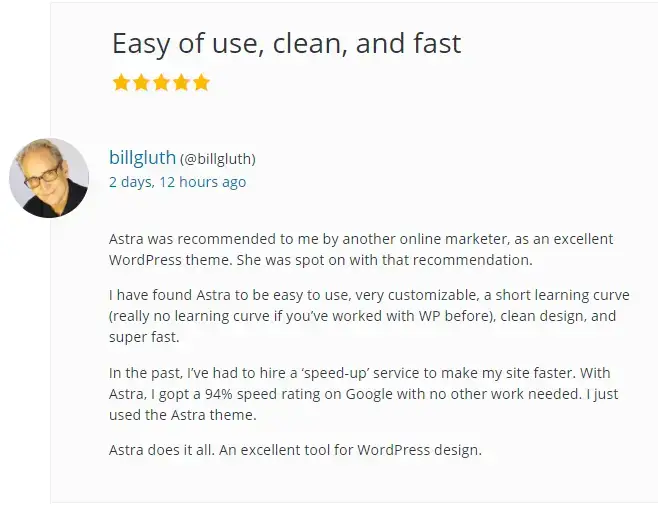The width and height of the screenshot is (658, 506).
Task: Select the fifth and last rating star
Action: point(201,82)
